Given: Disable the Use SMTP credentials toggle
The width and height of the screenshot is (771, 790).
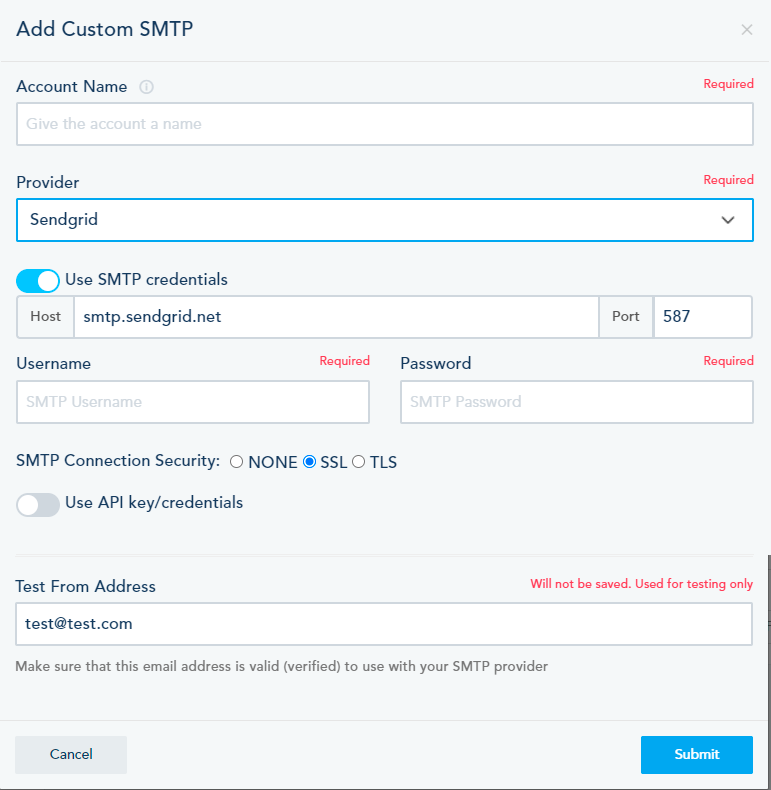Looking at the screenshot, I should pos(37,281).
